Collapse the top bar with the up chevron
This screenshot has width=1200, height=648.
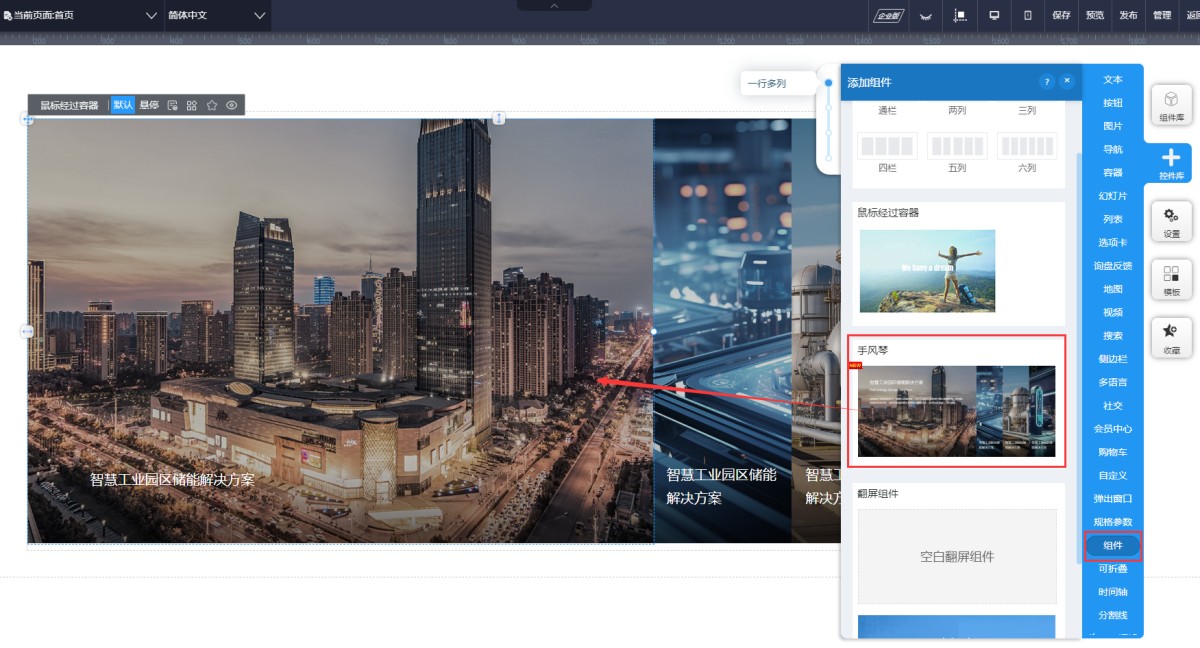pyautogui.click(x=554, y=5)
